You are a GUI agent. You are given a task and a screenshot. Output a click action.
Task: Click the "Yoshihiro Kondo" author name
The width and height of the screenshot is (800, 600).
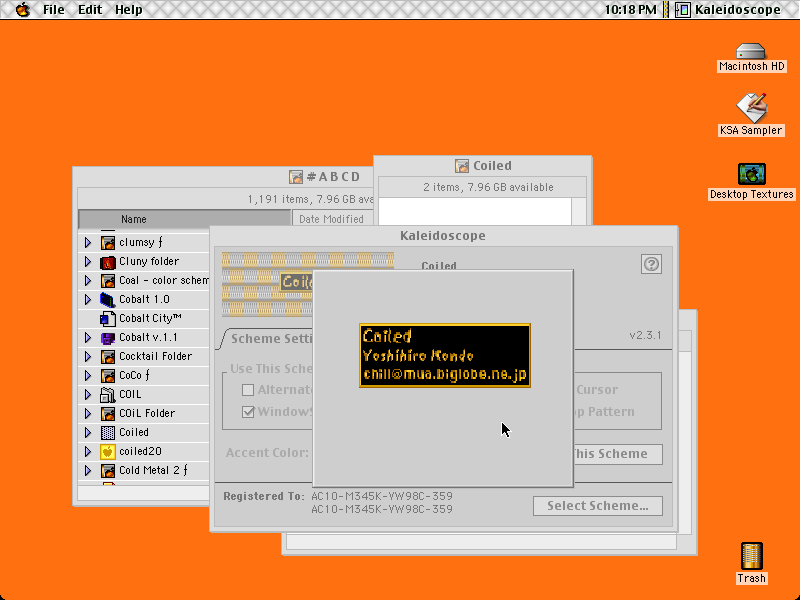(x=418, y=356)
